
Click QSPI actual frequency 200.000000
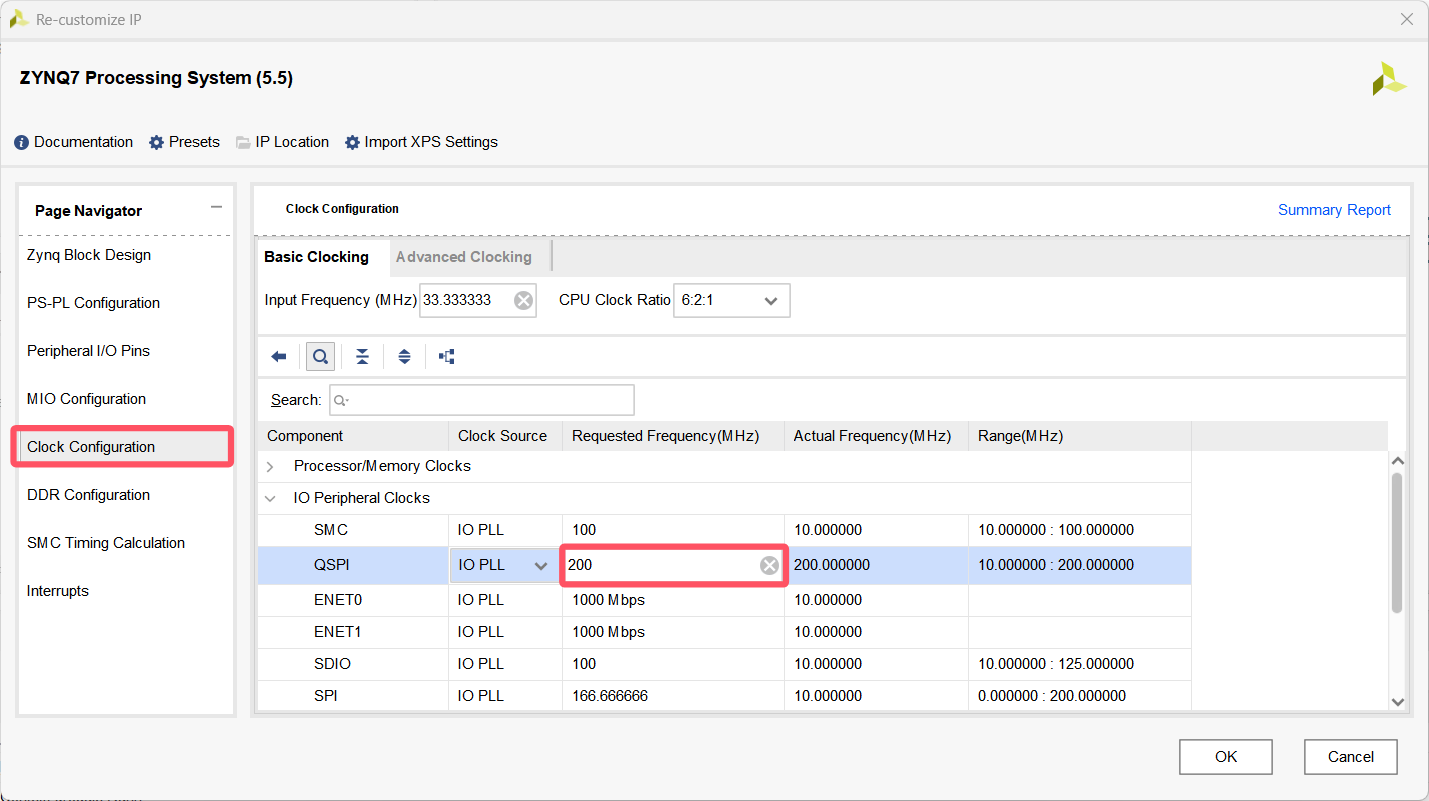click(x=832, y=565)
